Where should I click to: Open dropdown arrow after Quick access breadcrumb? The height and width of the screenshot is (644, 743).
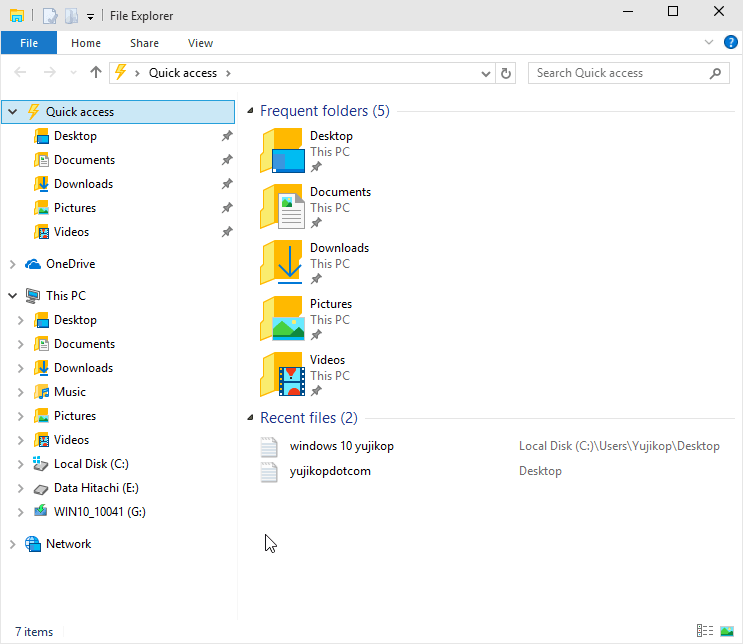tap(228, 73)
